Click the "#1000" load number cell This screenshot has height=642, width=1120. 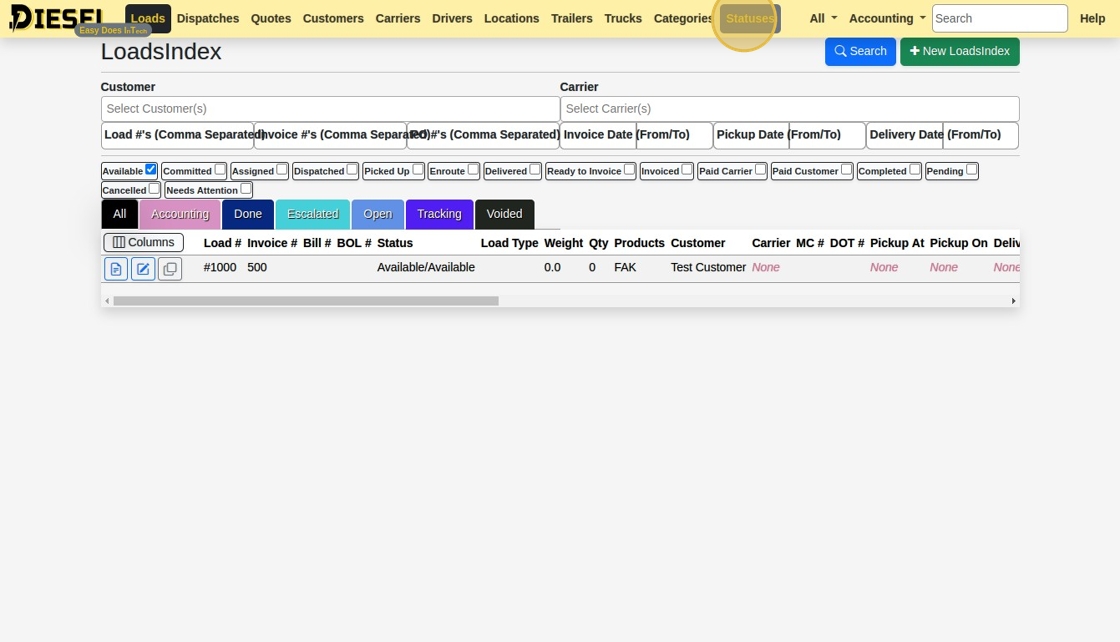point(220,267)
